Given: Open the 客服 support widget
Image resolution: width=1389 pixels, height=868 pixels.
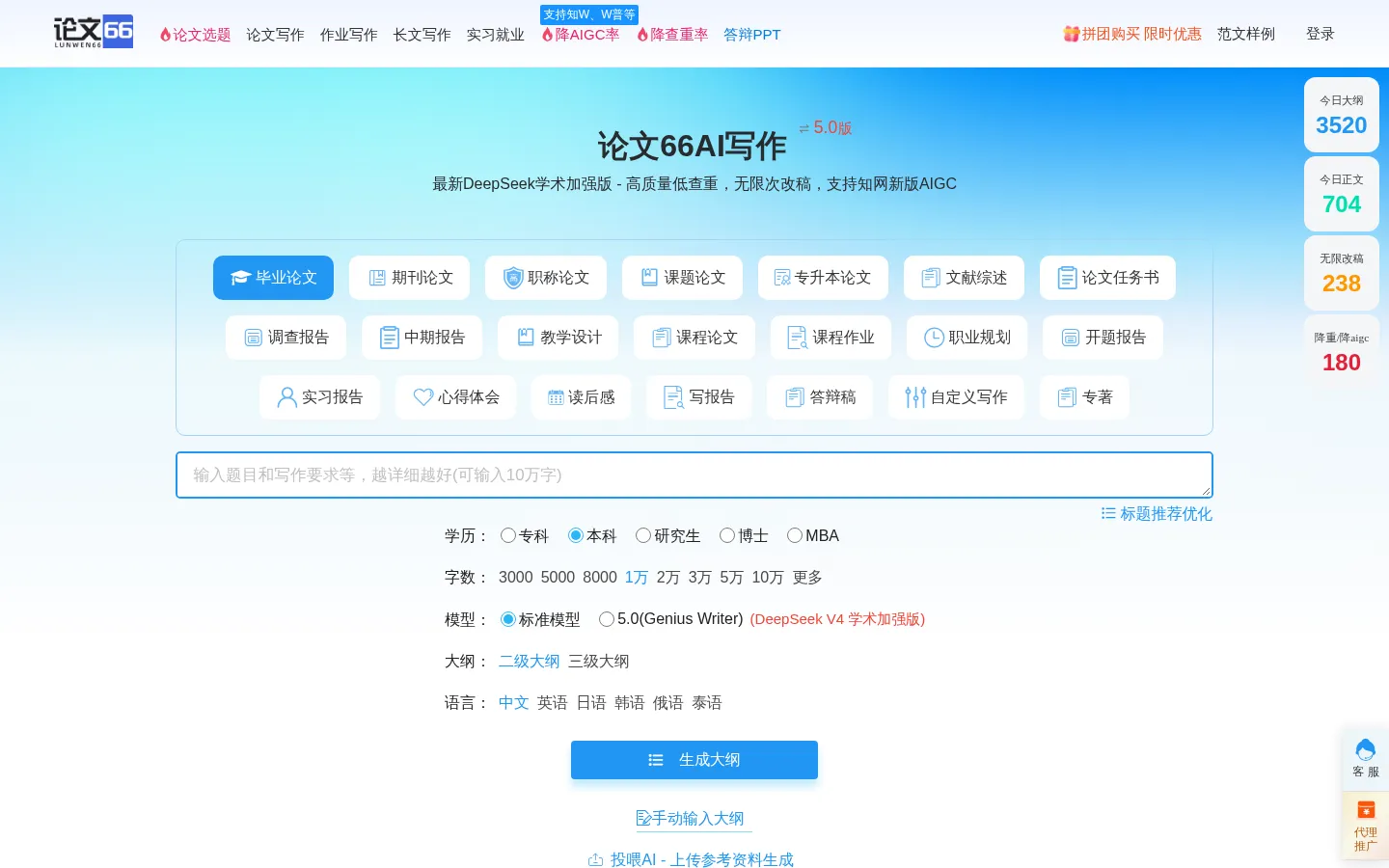Looking at the screenshot, I should (1365, 758).
